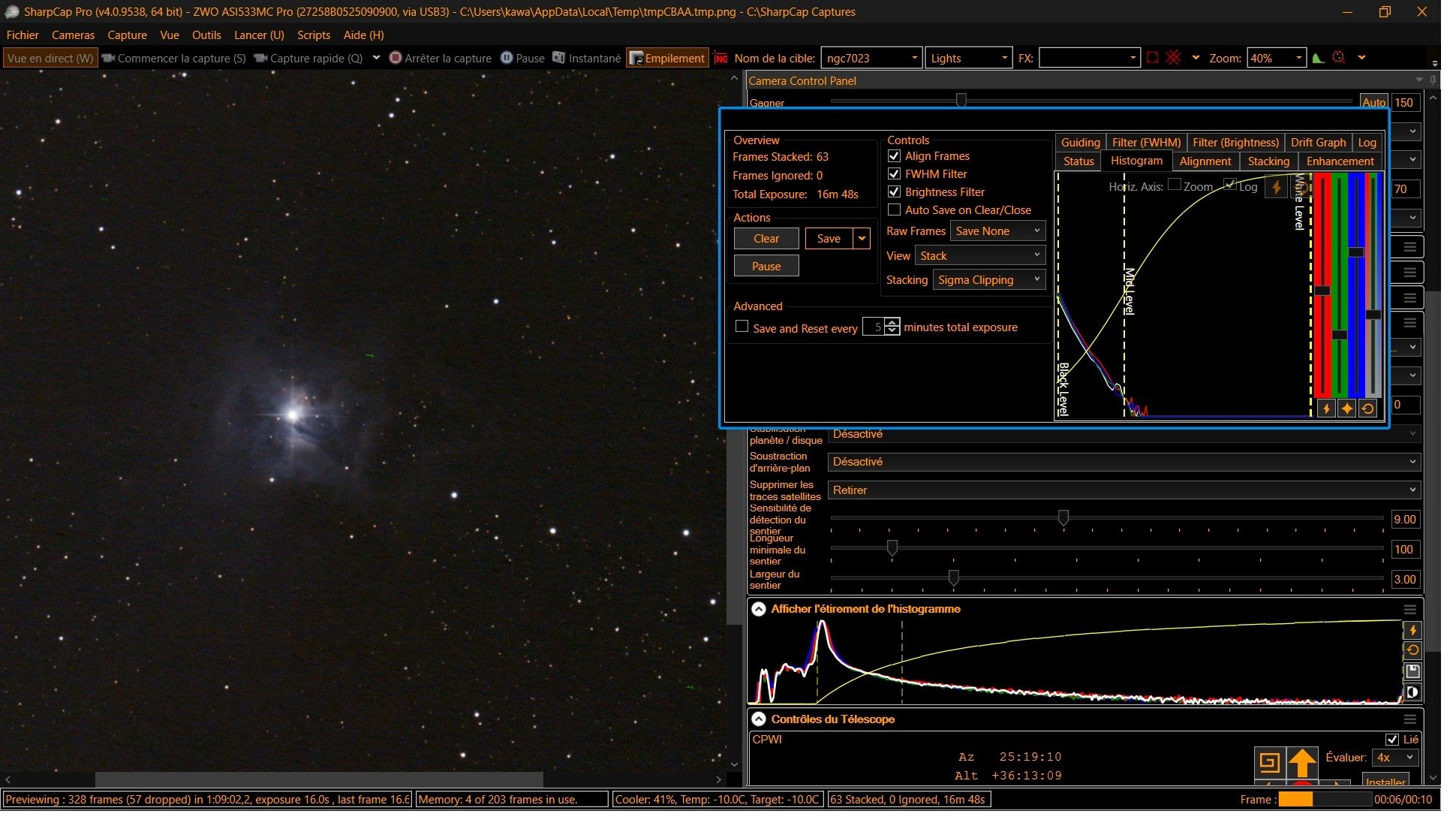Open the Zoom 40% dropdown

[1298, 58]
